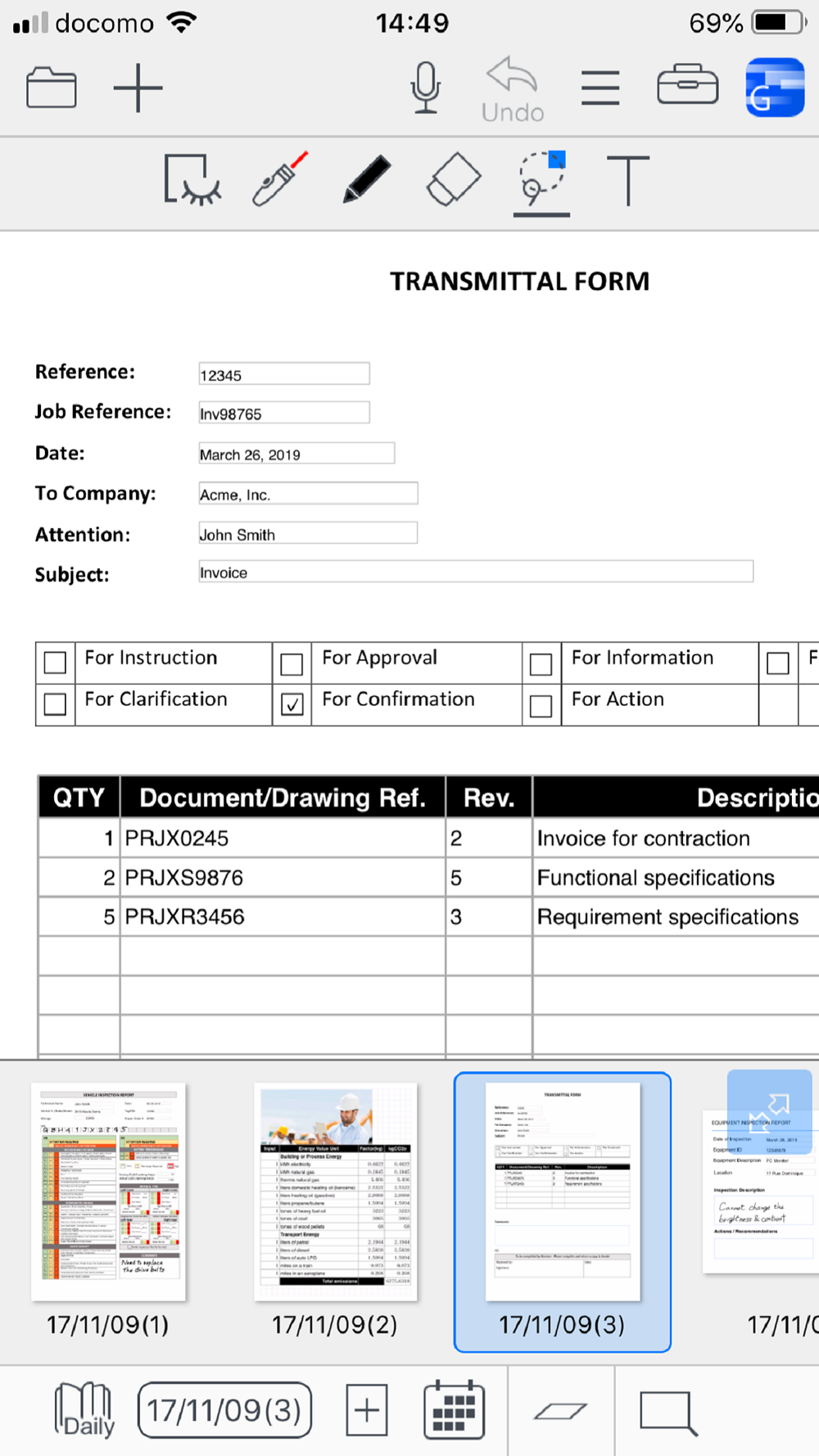This screenshot has height=1456, width=819.
Task: Select the QTY value 5 cell
Action: tap(79, 916)
